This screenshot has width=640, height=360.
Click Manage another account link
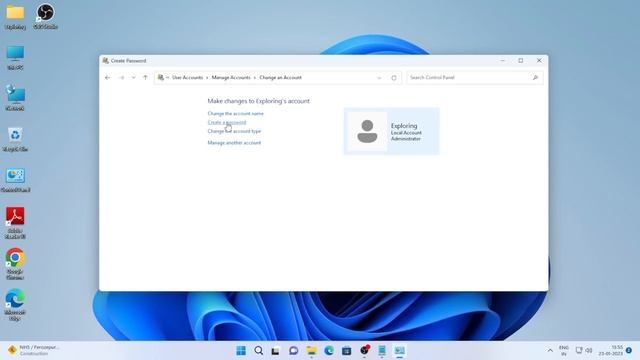(234, 143)
